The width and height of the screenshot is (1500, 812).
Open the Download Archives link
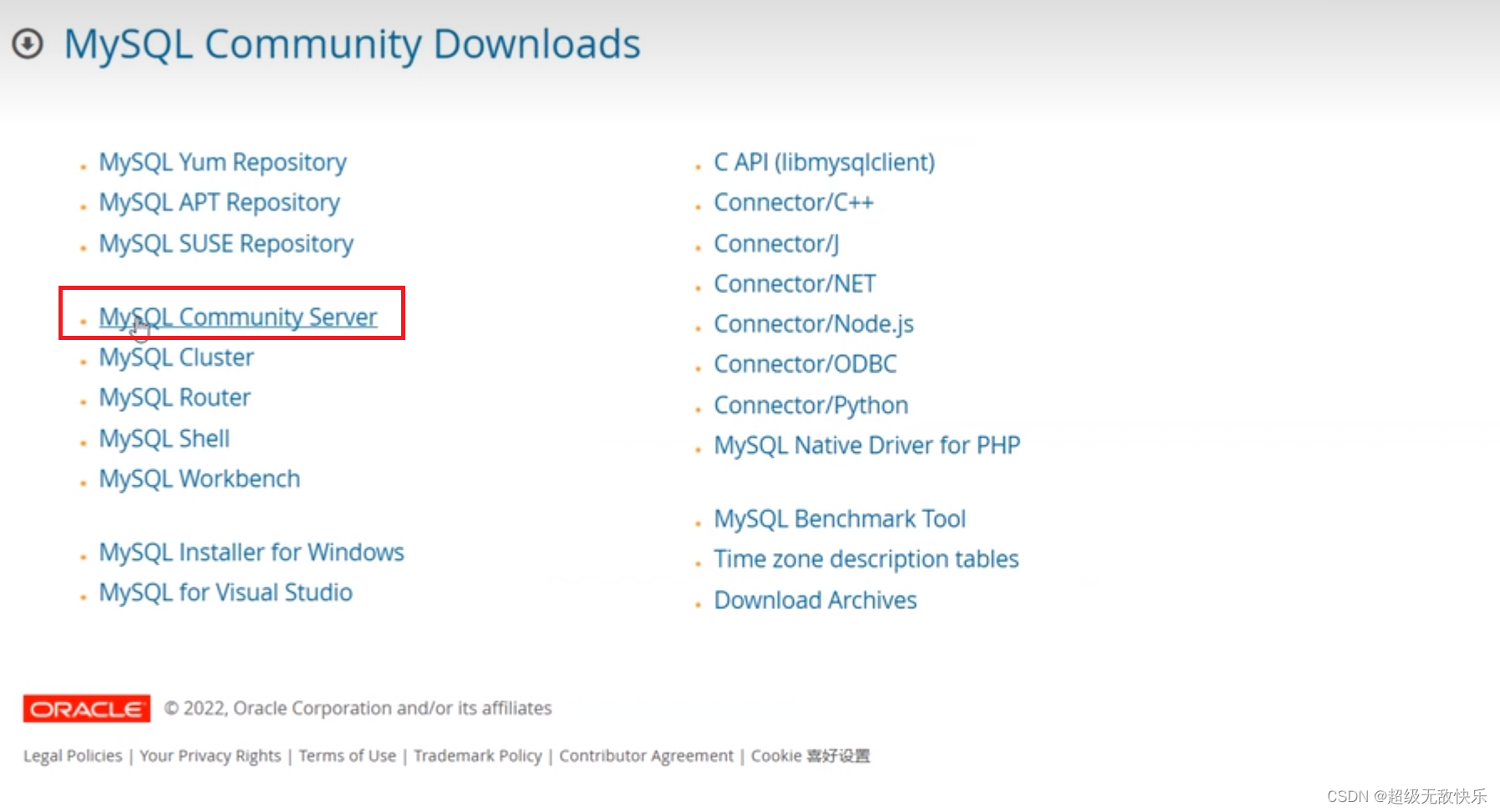[815, 600]
